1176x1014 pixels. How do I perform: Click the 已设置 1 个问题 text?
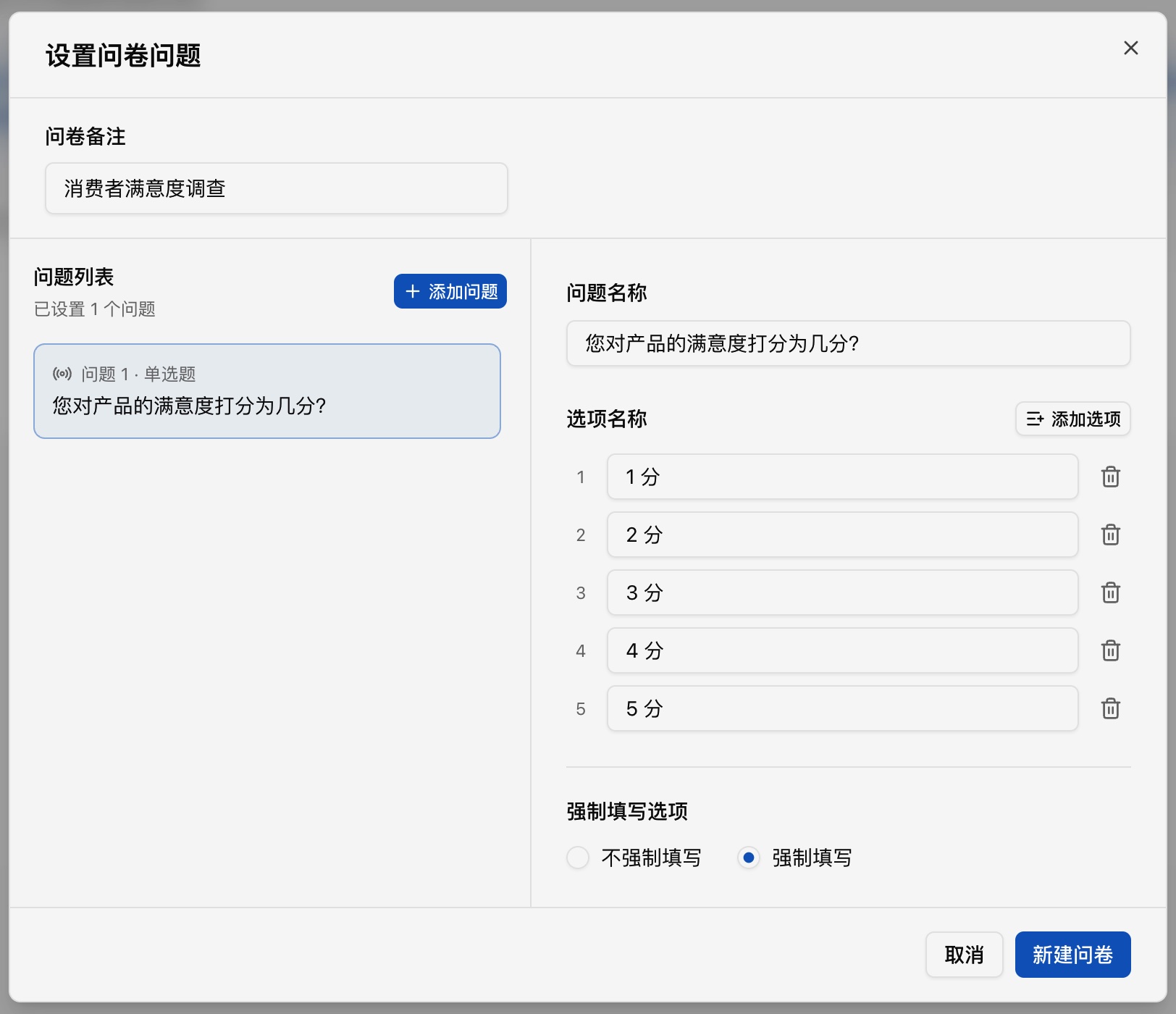95,309
